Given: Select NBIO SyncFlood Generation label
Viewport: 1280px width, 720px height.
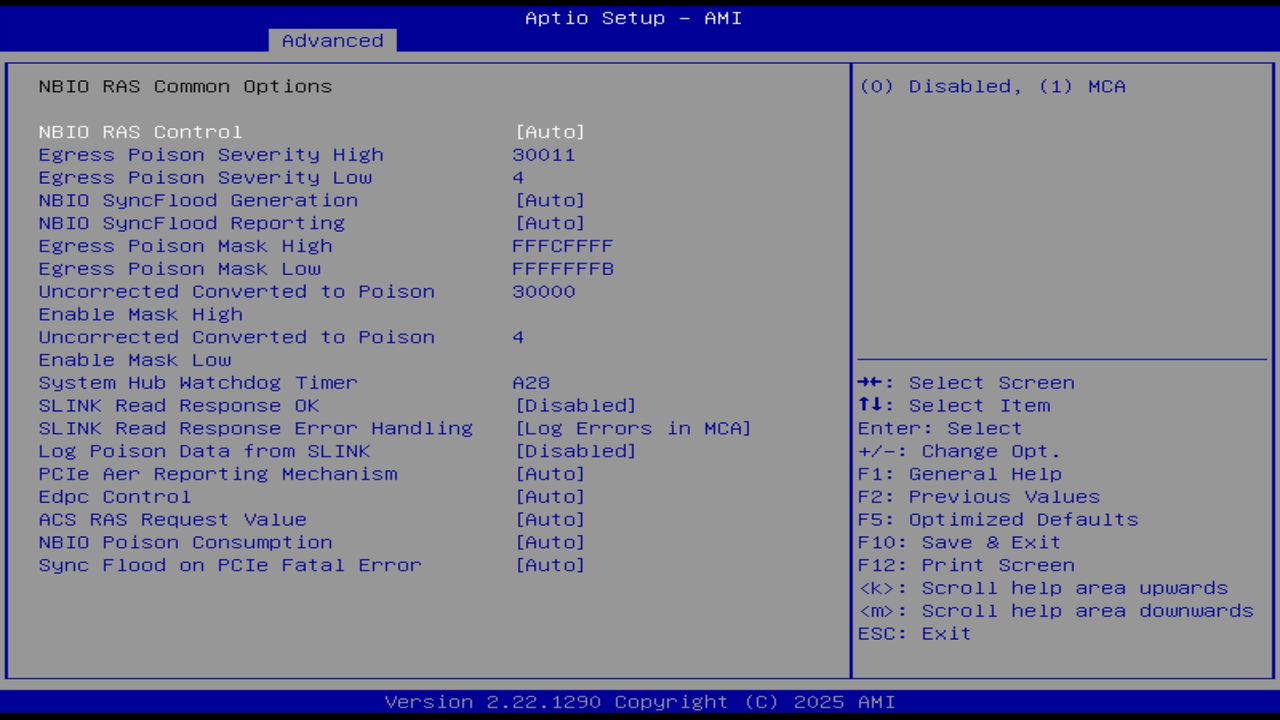Looking at the screenshot, I should (x=198, y=200).
